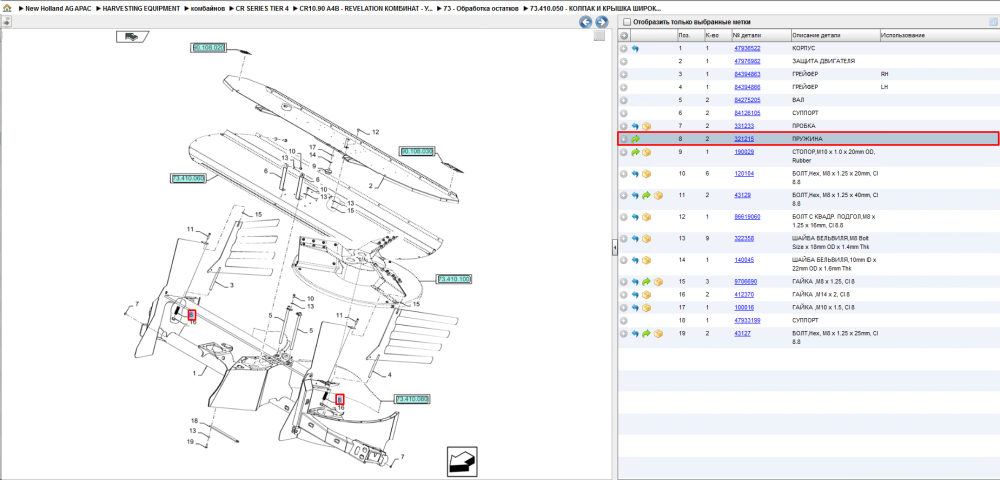Click yellow box icon in row 13 ШАЙБА

[647, 238]
